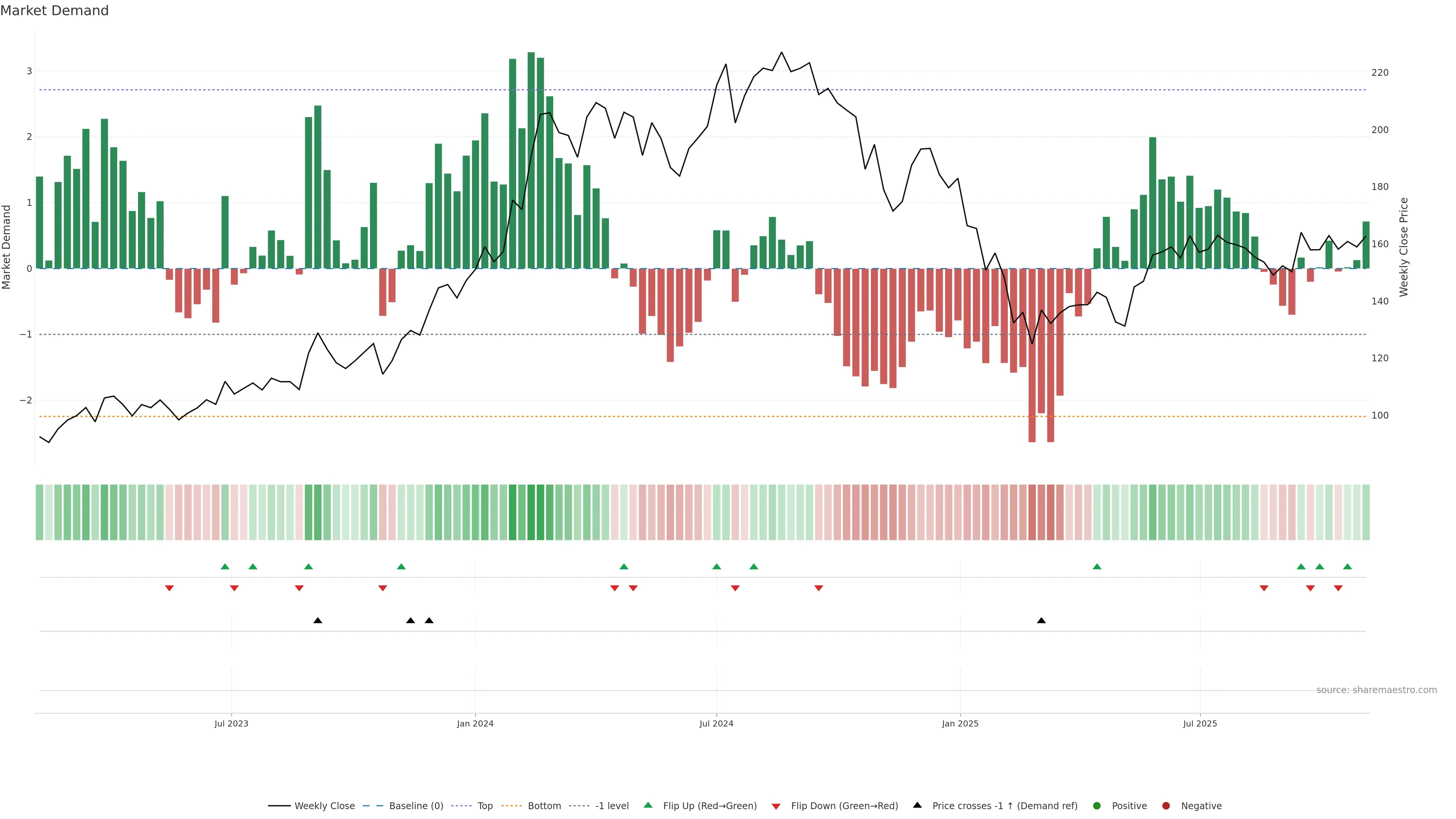Click the source: sharemaestro.com text
1456x819 pixels.
coord(1376,690)
